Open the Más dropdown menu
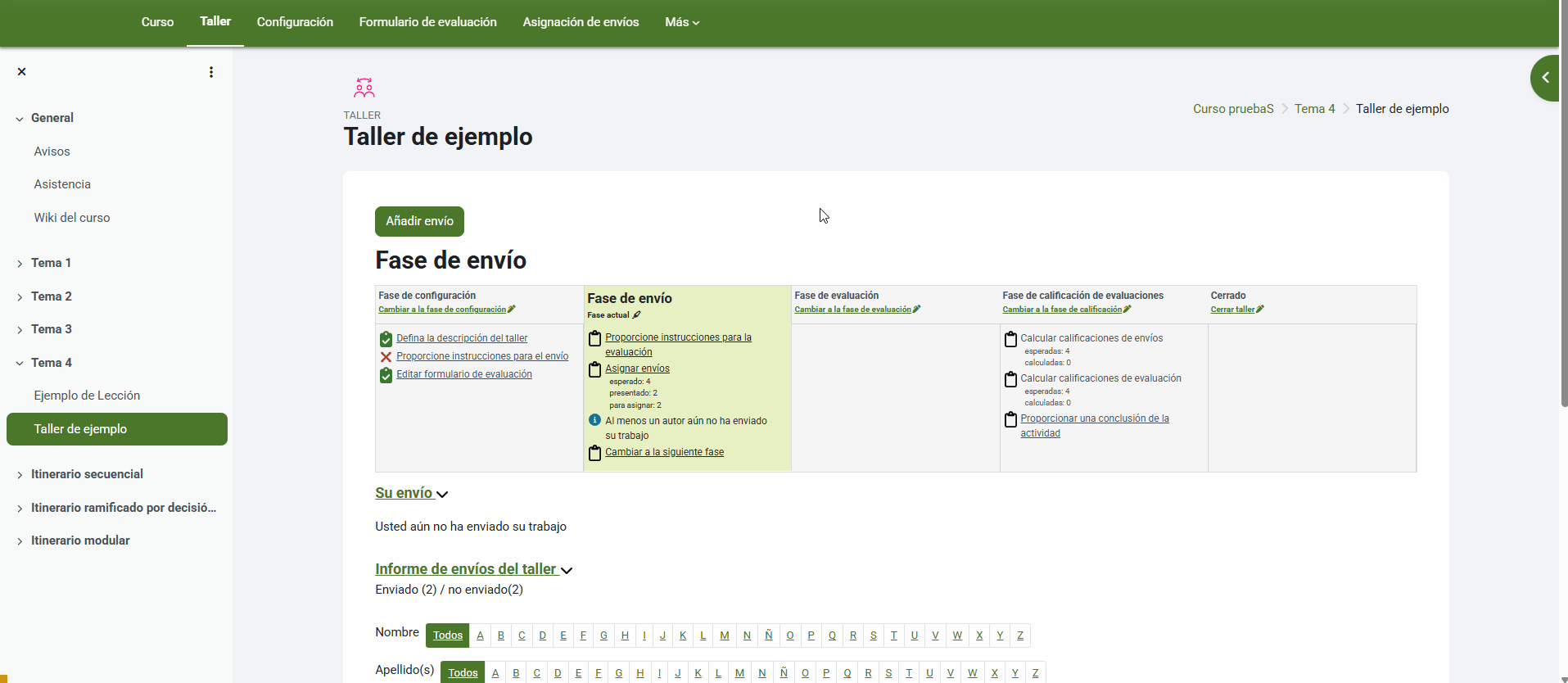This screenshot has height=683, width=1568. pyautogui.click(x=682, y=22)
